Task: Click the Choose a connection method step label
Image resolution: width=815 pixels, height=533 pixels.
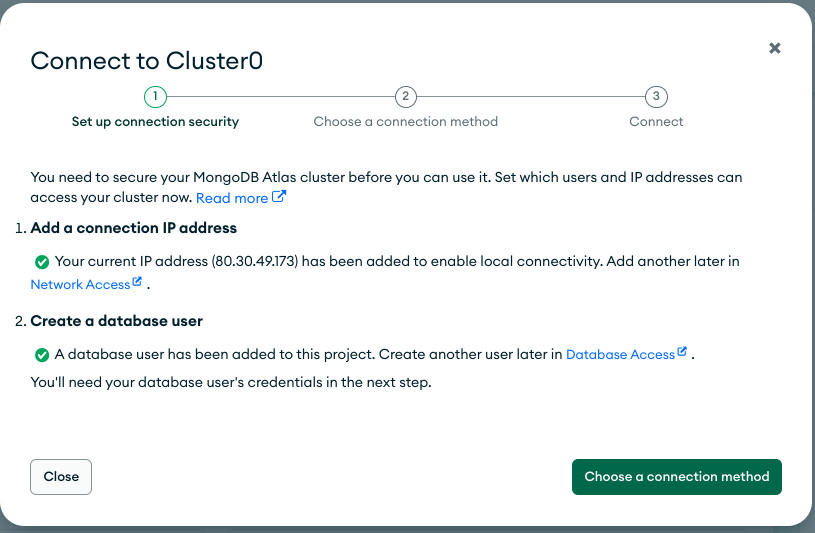Action: pyautogui.click(x=405, y=122)
